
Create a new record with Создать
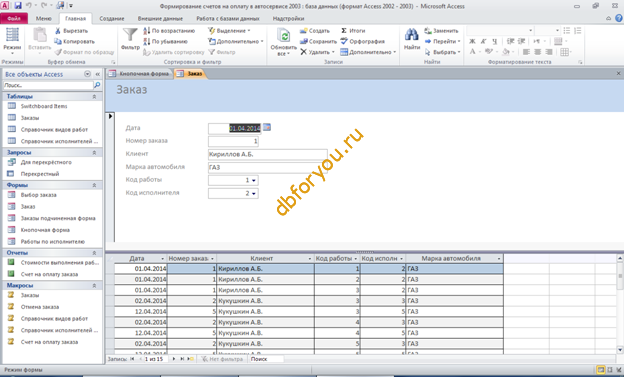click(315, 31)
